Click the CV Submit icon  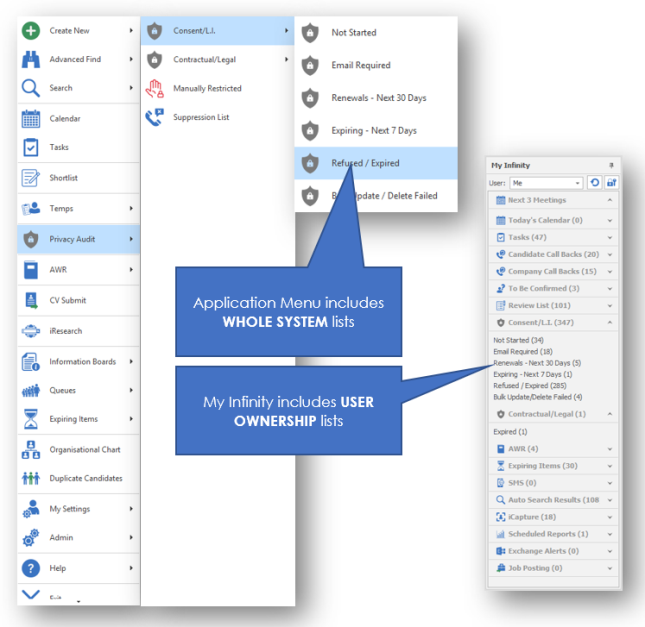pos(30,299)
